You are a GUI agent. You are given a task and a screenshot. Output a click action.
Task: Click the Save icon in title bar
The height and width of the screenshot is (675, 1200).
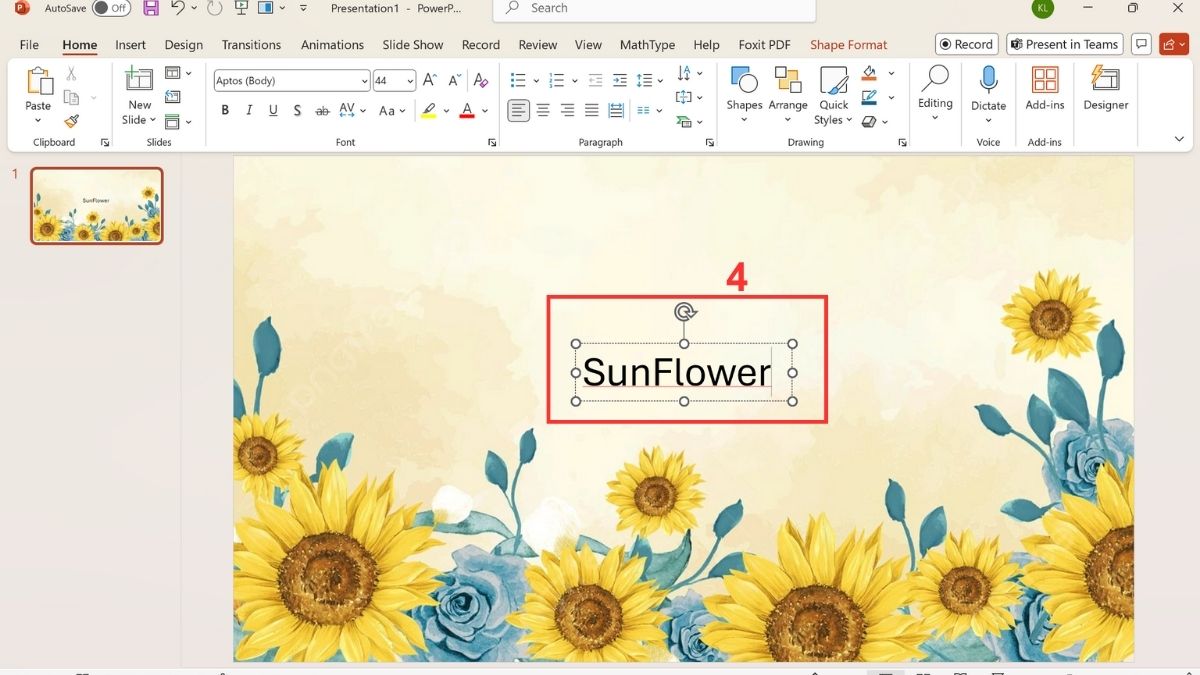click(151, 8)
